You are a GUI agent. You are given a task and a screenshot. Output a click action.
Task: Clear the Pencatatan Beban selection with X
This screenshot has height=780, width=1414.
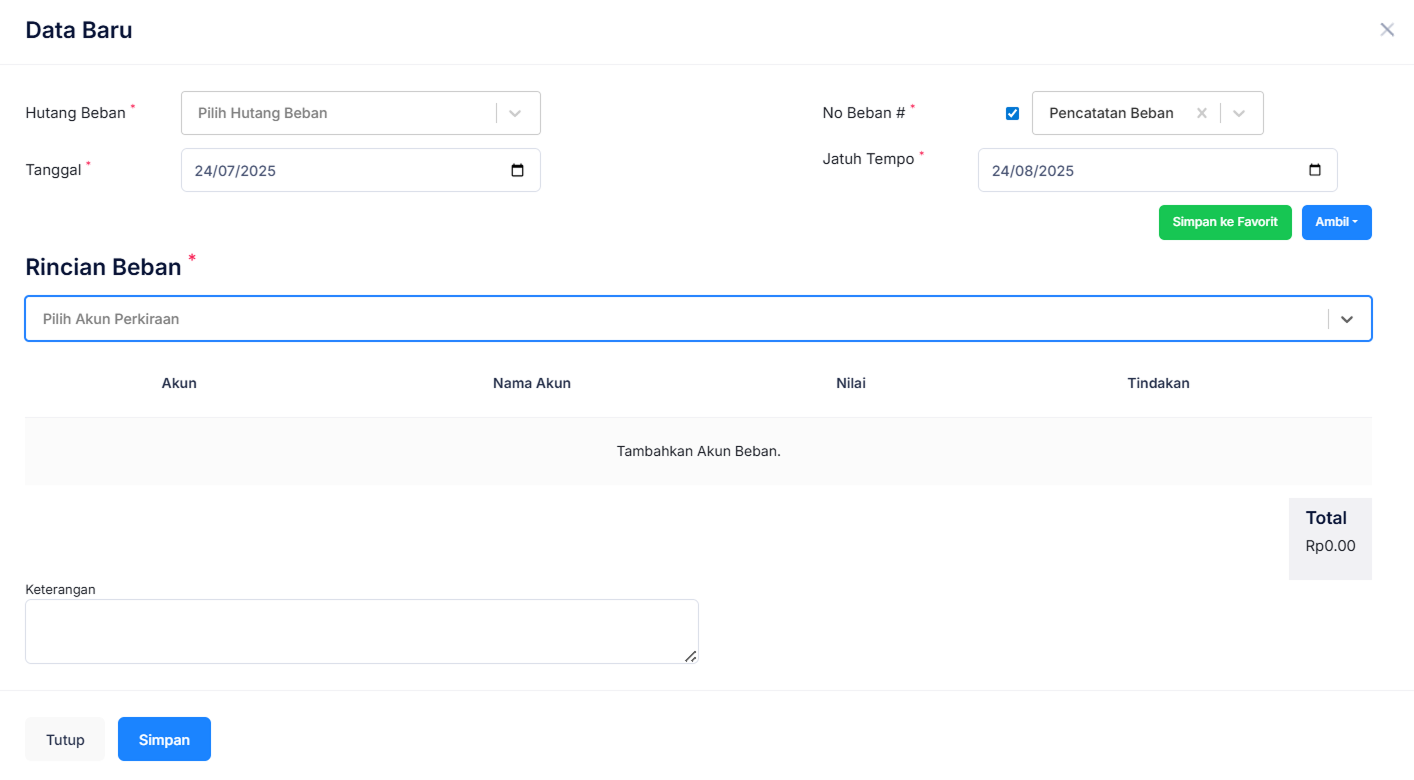pyautogui.click(x=1202, y=113)
